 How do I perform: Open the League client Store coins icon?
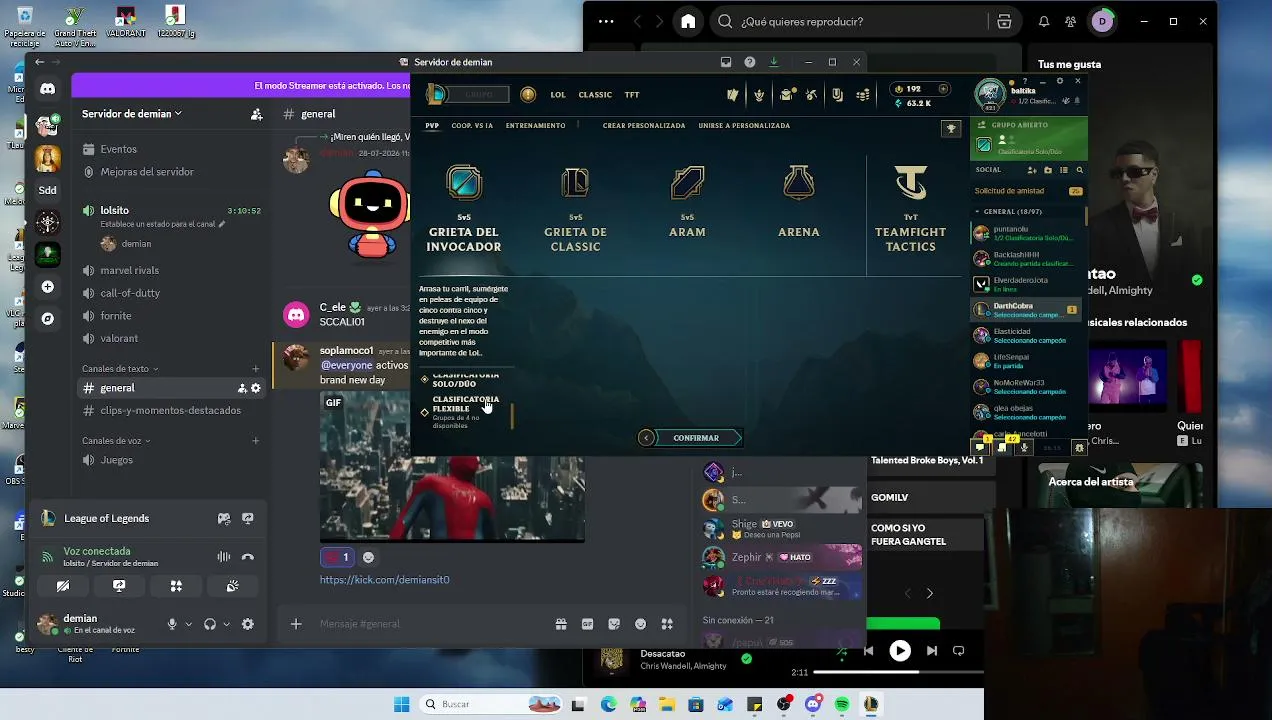coord(863,95)
